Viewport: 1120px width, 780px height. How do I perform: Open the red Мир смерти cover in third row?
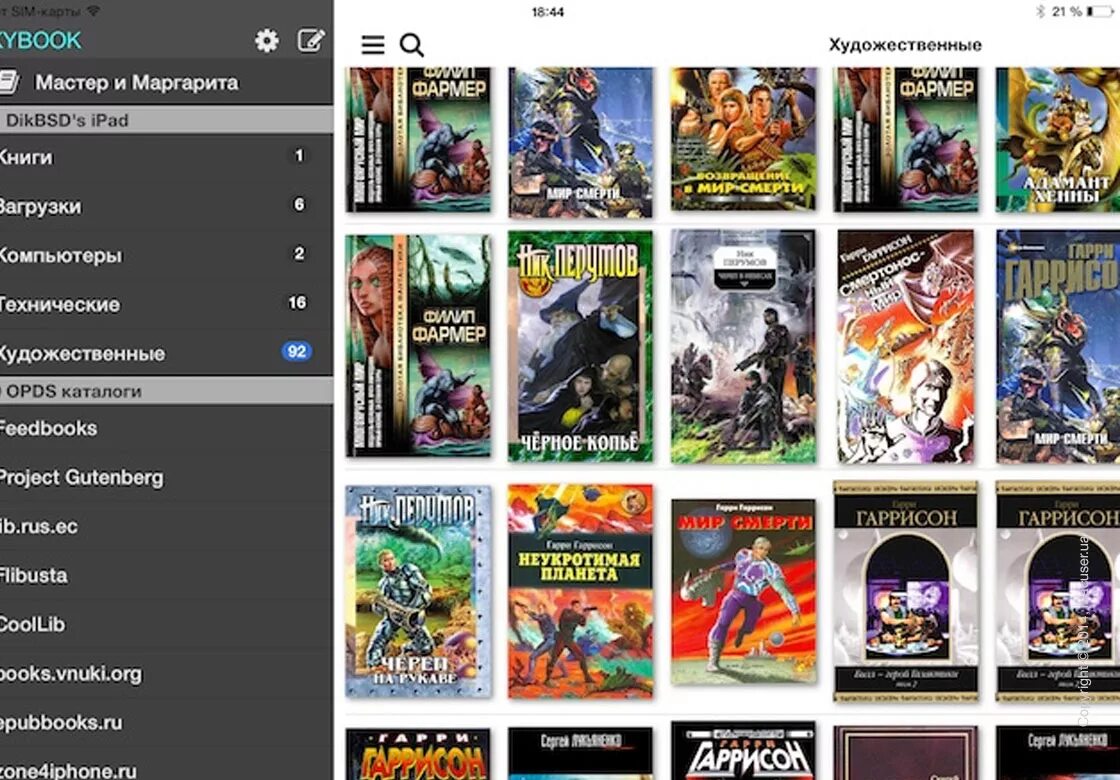point(743,591)
